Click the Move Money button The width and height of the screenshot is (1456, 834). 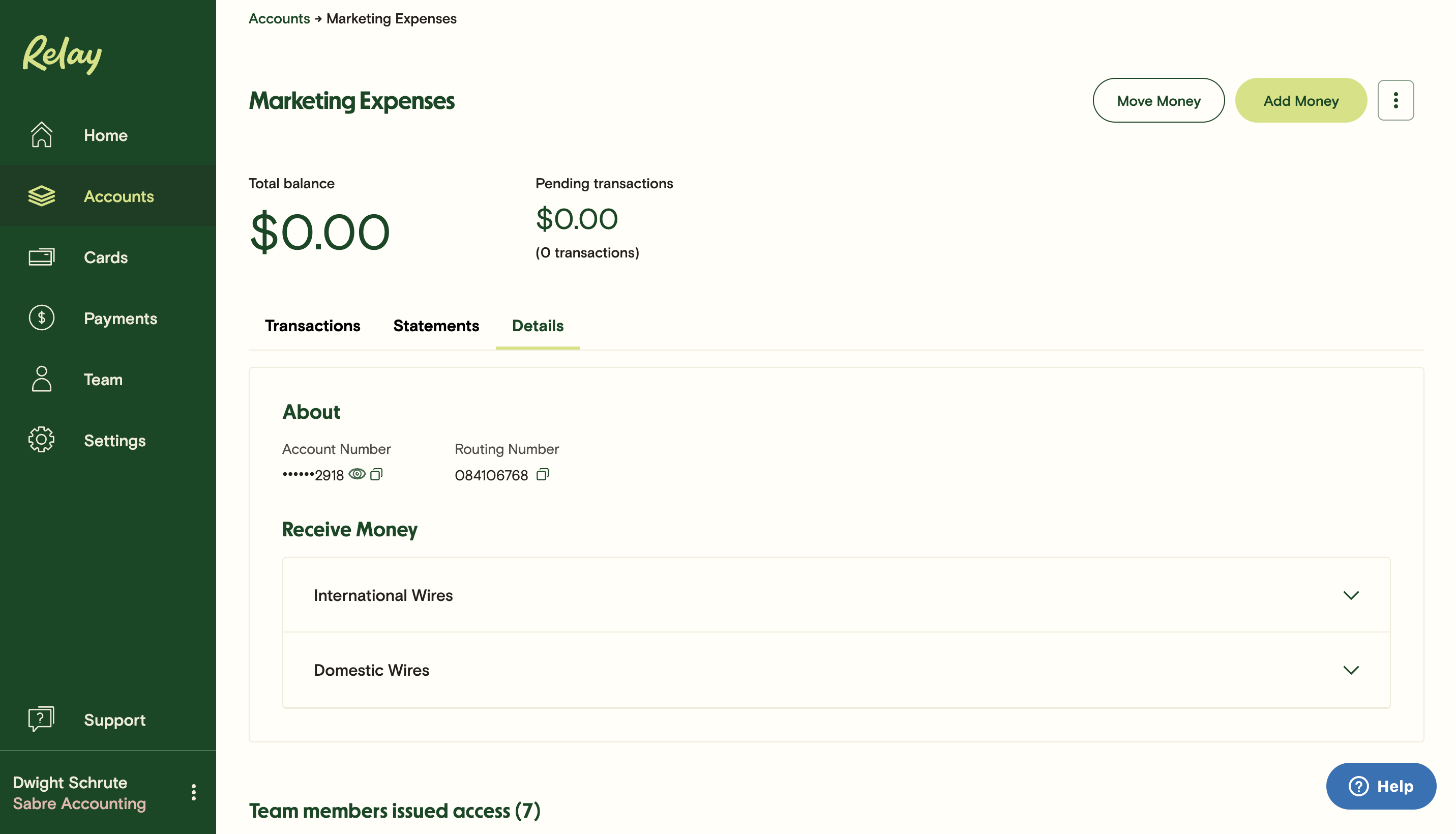coord(1158,100)
